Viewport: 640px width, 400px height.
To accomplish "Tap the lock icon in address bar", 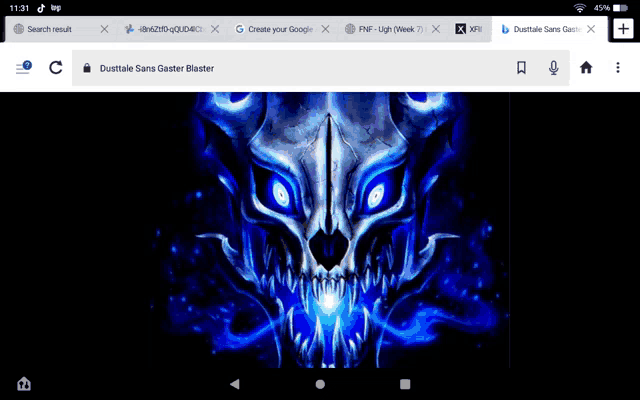I will (87, 68).
